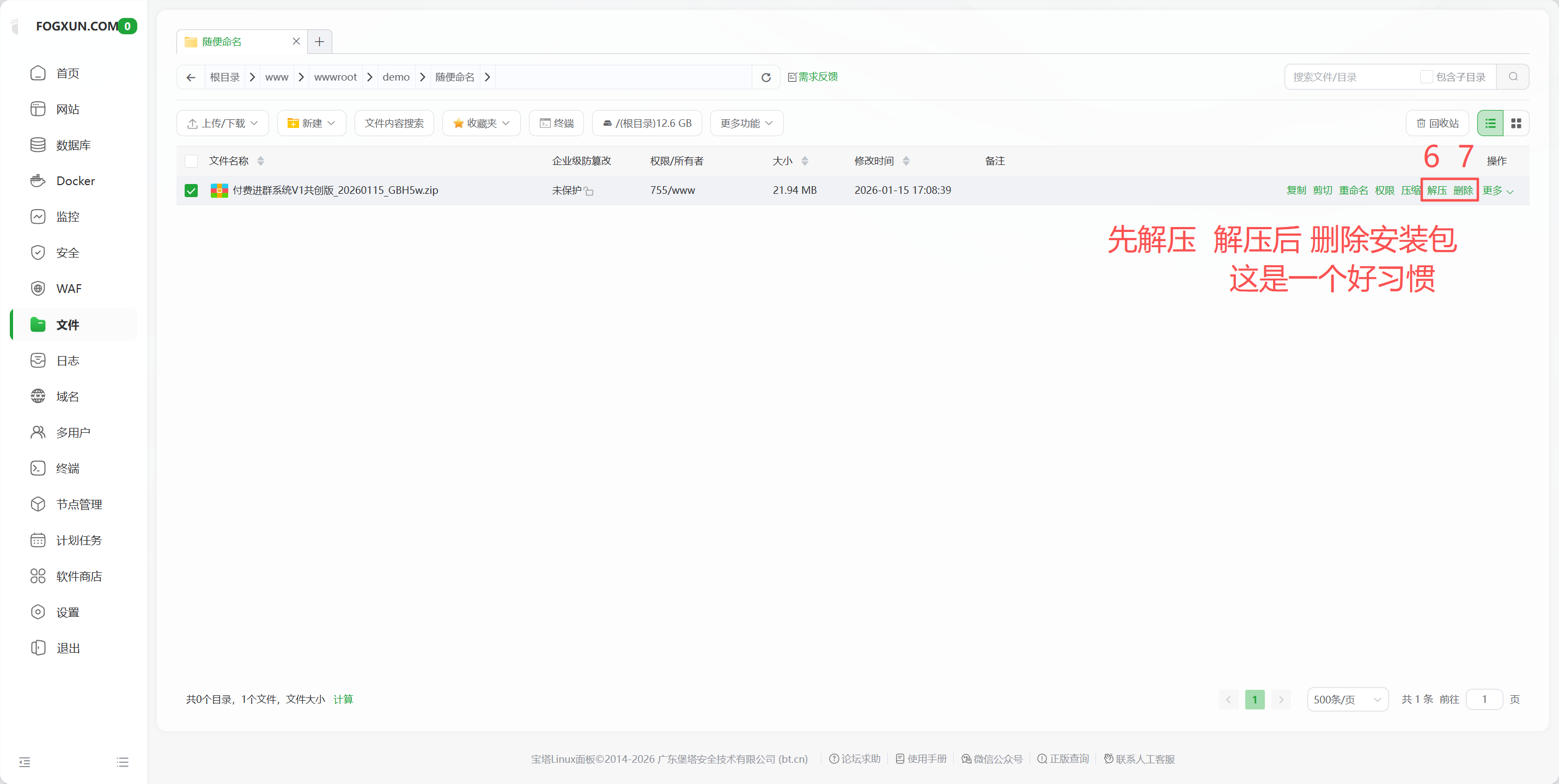
Task: Open the Docker section in sidebar
Action: pos(75,180)
